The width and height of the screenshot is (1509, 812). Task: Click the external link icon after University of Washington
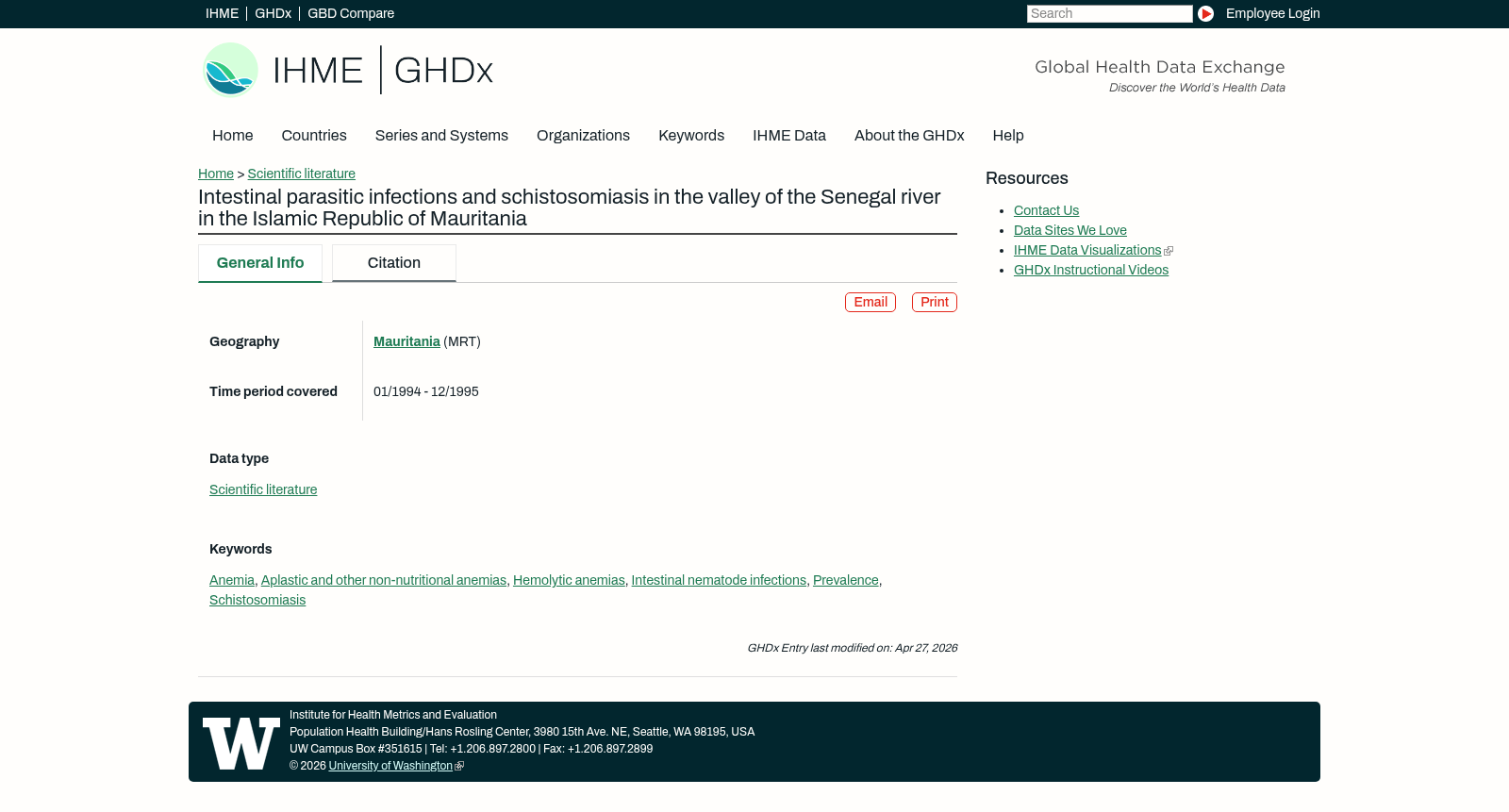tap(459, 767)
